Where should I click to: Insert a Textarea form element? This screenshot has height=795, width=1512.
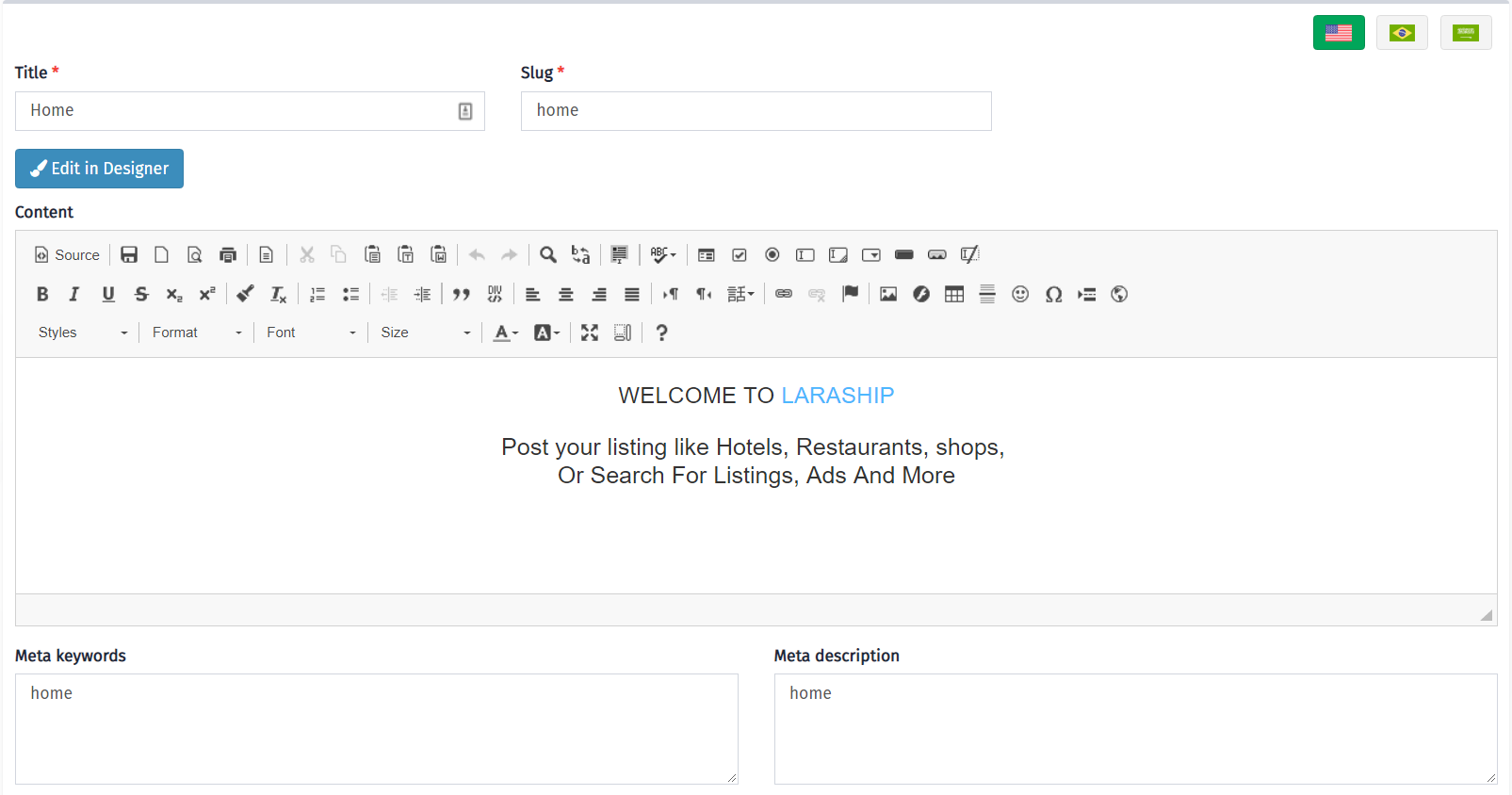(838, 255)
